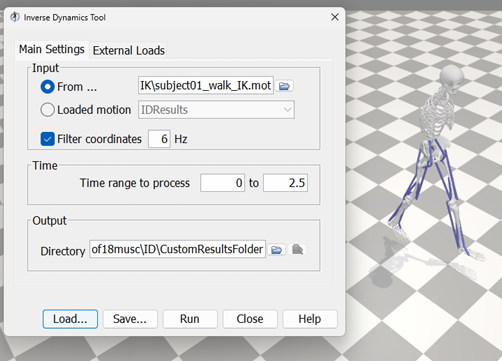The image size is (502, 361).
Task: Browse for input motion file
Action: (x=284, y=86)
